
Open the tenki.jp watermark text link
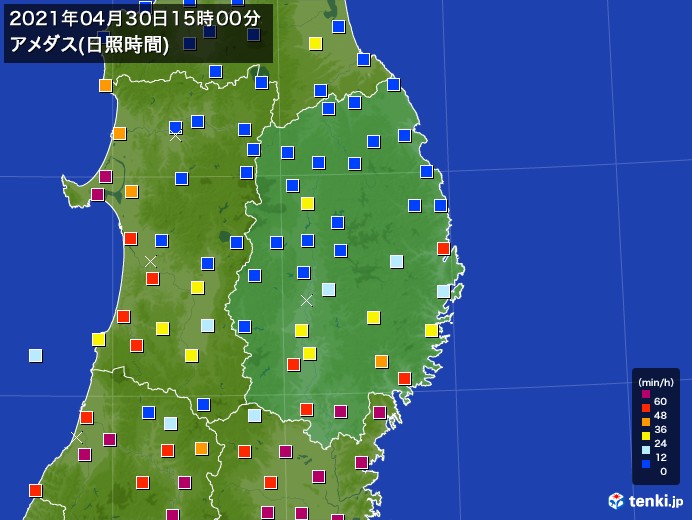[656, 501]
